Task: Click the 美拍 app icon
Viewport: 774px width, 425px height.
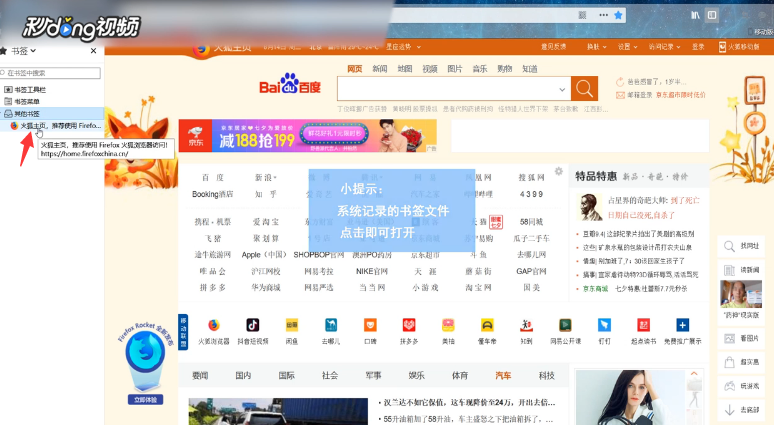Action: pyautogui.click(x=448, y=325)
